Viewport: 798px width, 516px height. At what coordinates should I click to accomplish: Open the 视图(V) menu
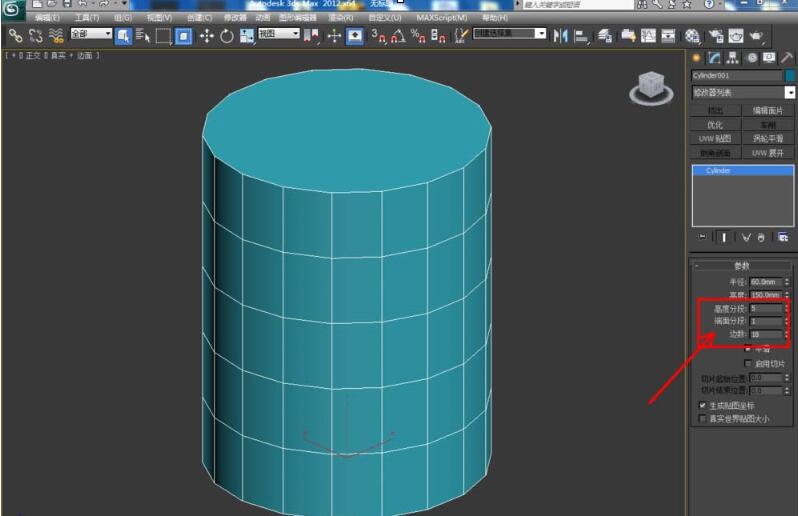point(159,18)
